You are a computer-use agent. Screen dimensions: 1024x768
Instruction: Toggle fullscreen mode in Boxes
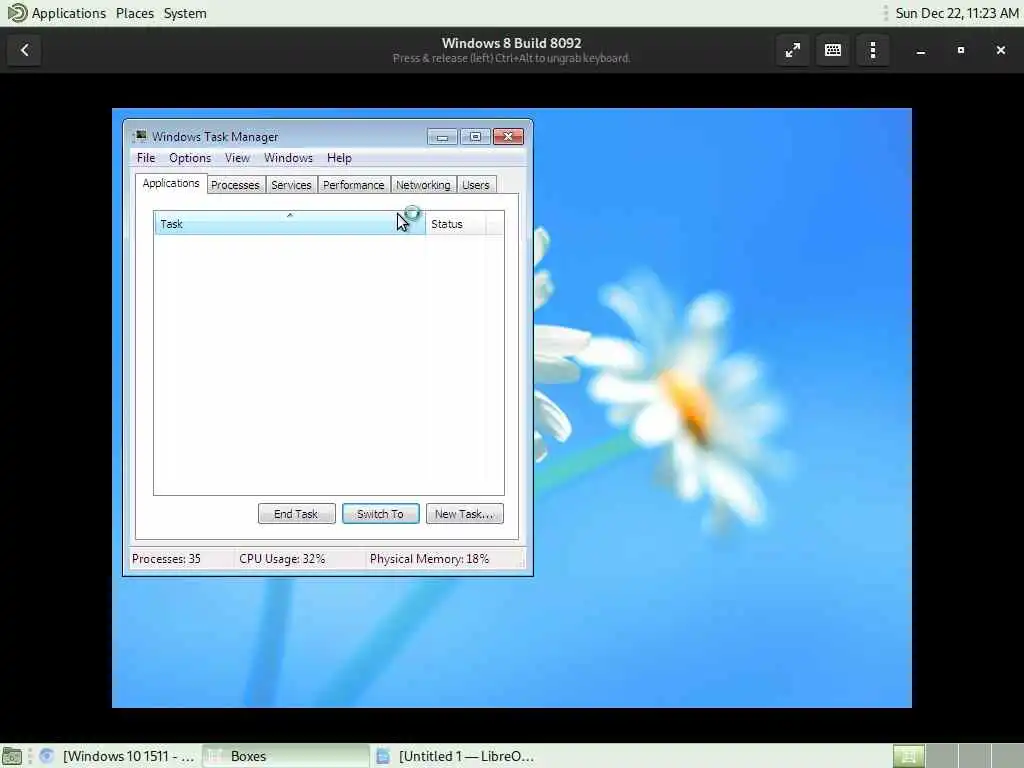(x=792, y=50)
